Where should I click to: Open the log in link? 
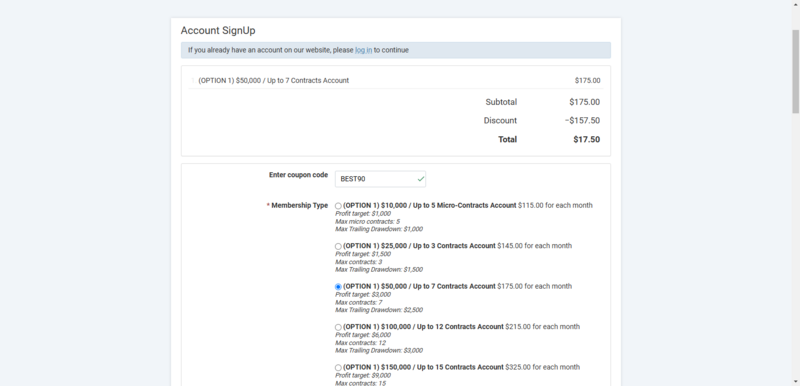point(363,50)
